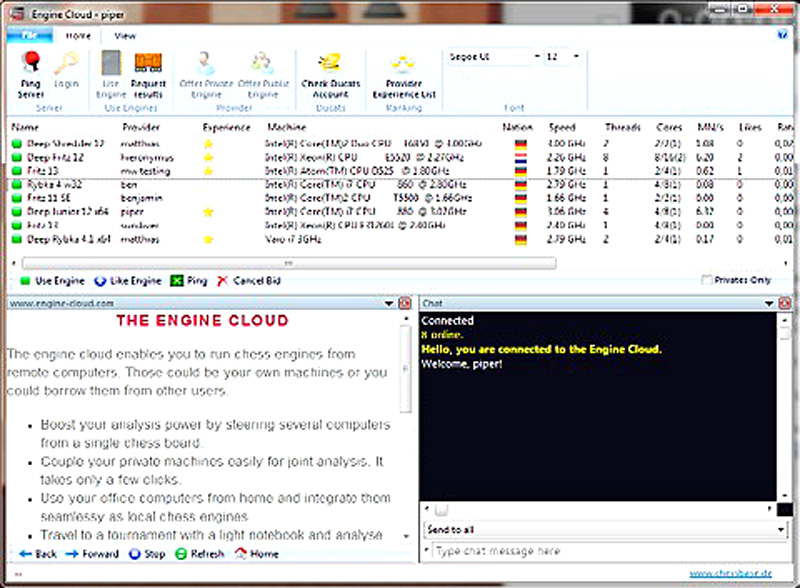The height and width of the screenshot is (588, 800).
Task: Click the experience star for Deep Rybka 4.1 x64
Action: [x=208, y=239]
